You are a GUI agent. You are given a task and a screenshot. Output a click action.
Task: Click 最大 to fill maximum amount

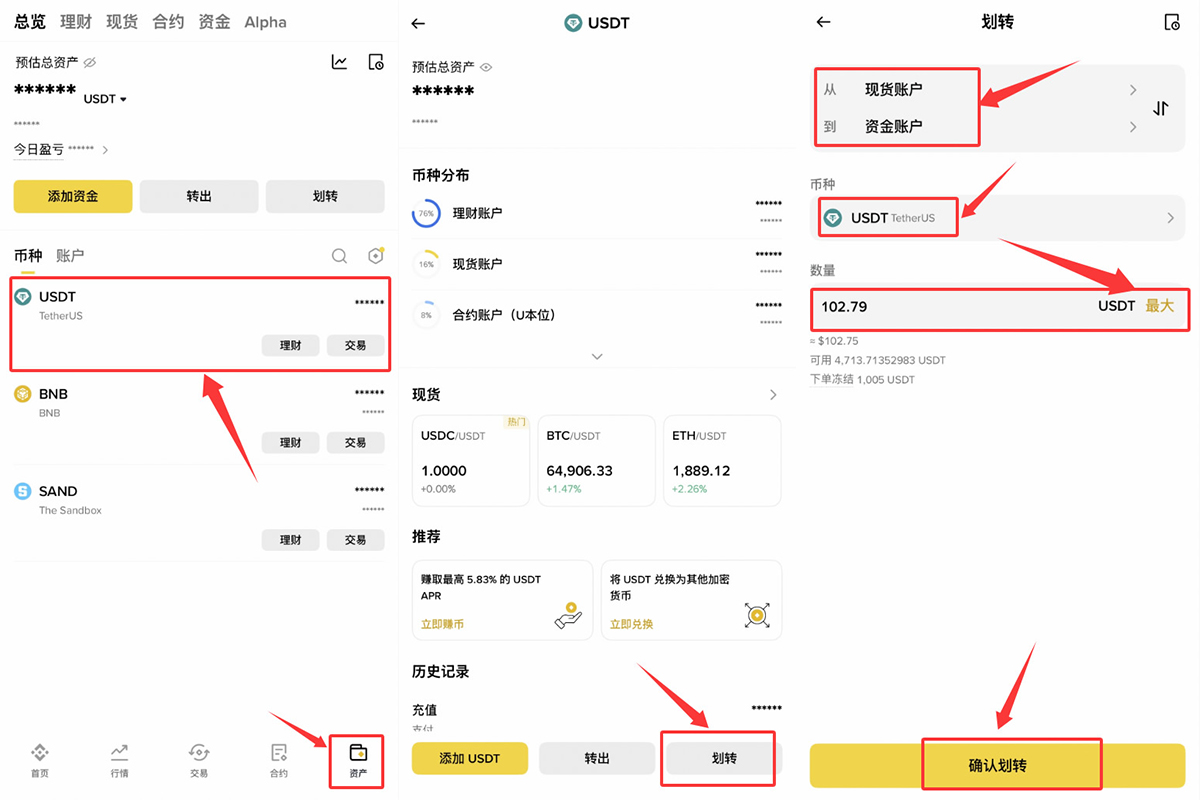coord(1160,306)
